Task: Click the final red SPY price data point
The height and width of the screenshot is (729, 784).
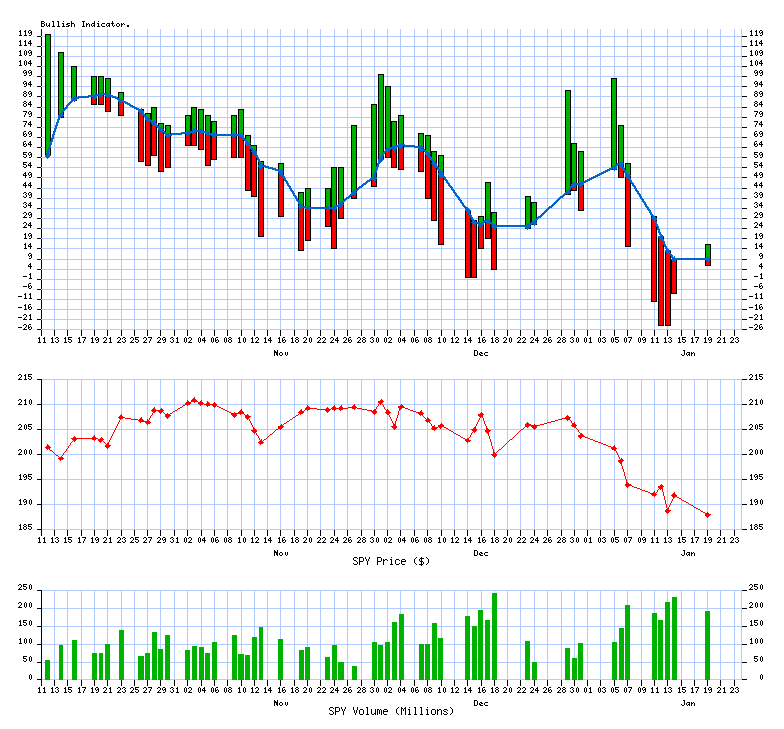Action: click(708, 515)
